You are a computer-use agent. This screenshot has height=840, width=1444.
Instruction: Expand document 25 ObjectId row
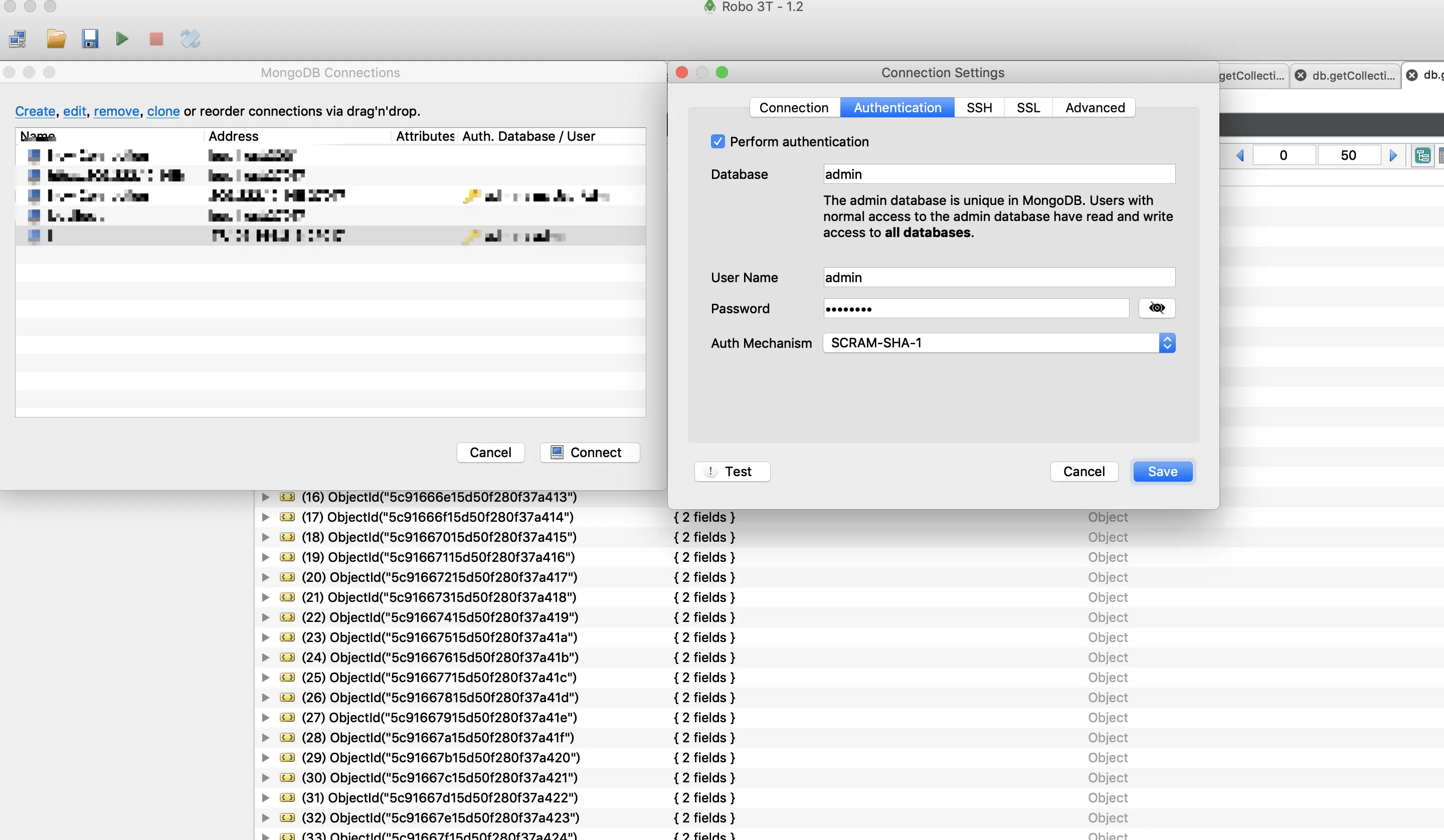pyautogui.click(x=265, y=677)
